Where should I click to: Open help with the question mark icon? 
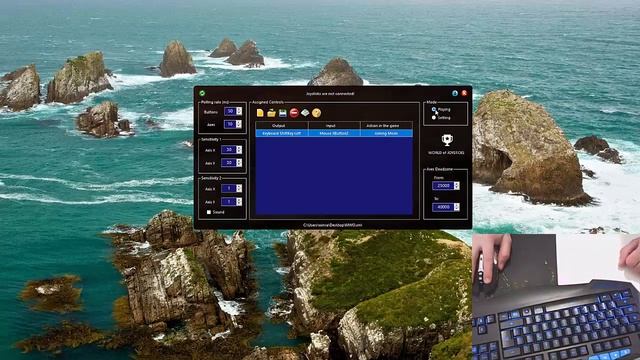(316, 113)
